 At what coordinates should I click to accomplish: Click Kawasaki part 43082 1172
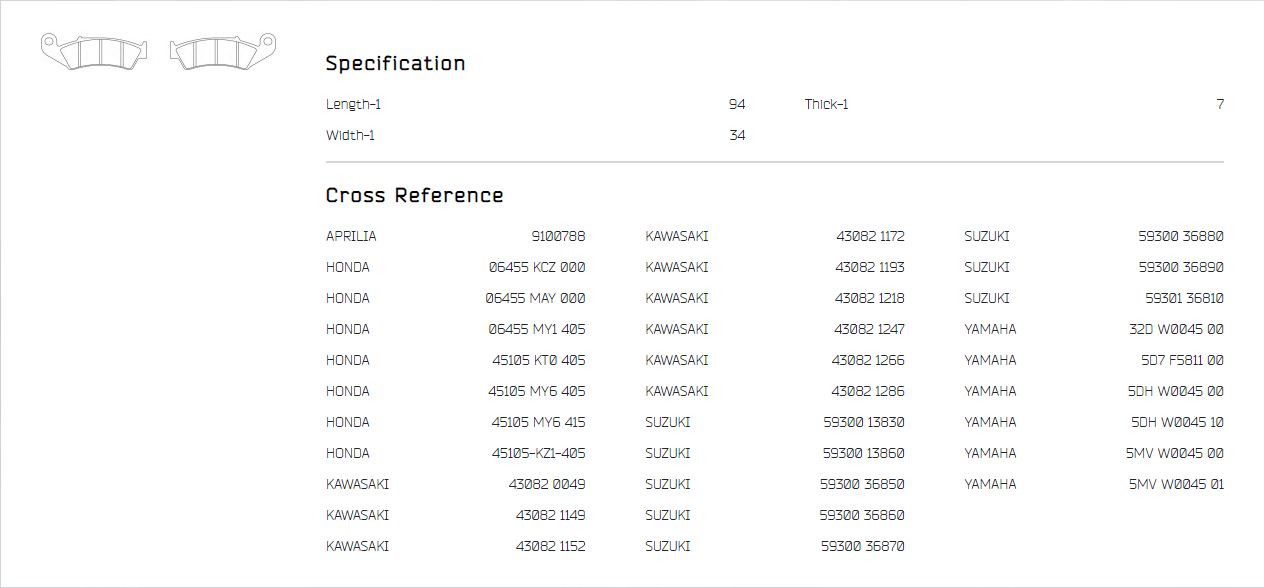tap(870, 237)
